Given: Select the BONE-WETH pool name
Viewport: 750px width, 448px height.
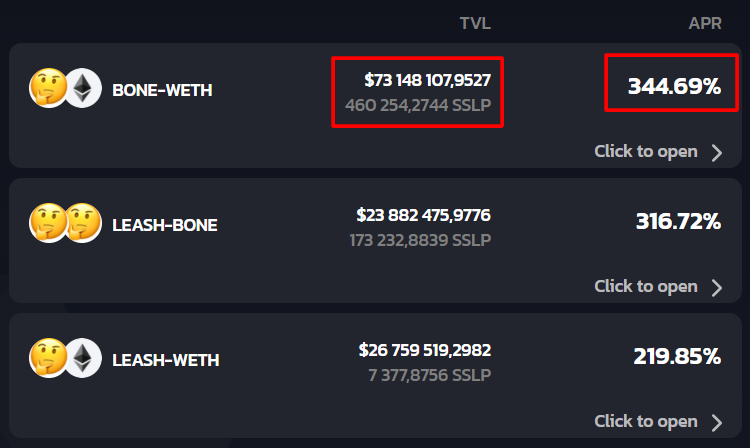Looking at the screenshot, I should coord(162,90).
